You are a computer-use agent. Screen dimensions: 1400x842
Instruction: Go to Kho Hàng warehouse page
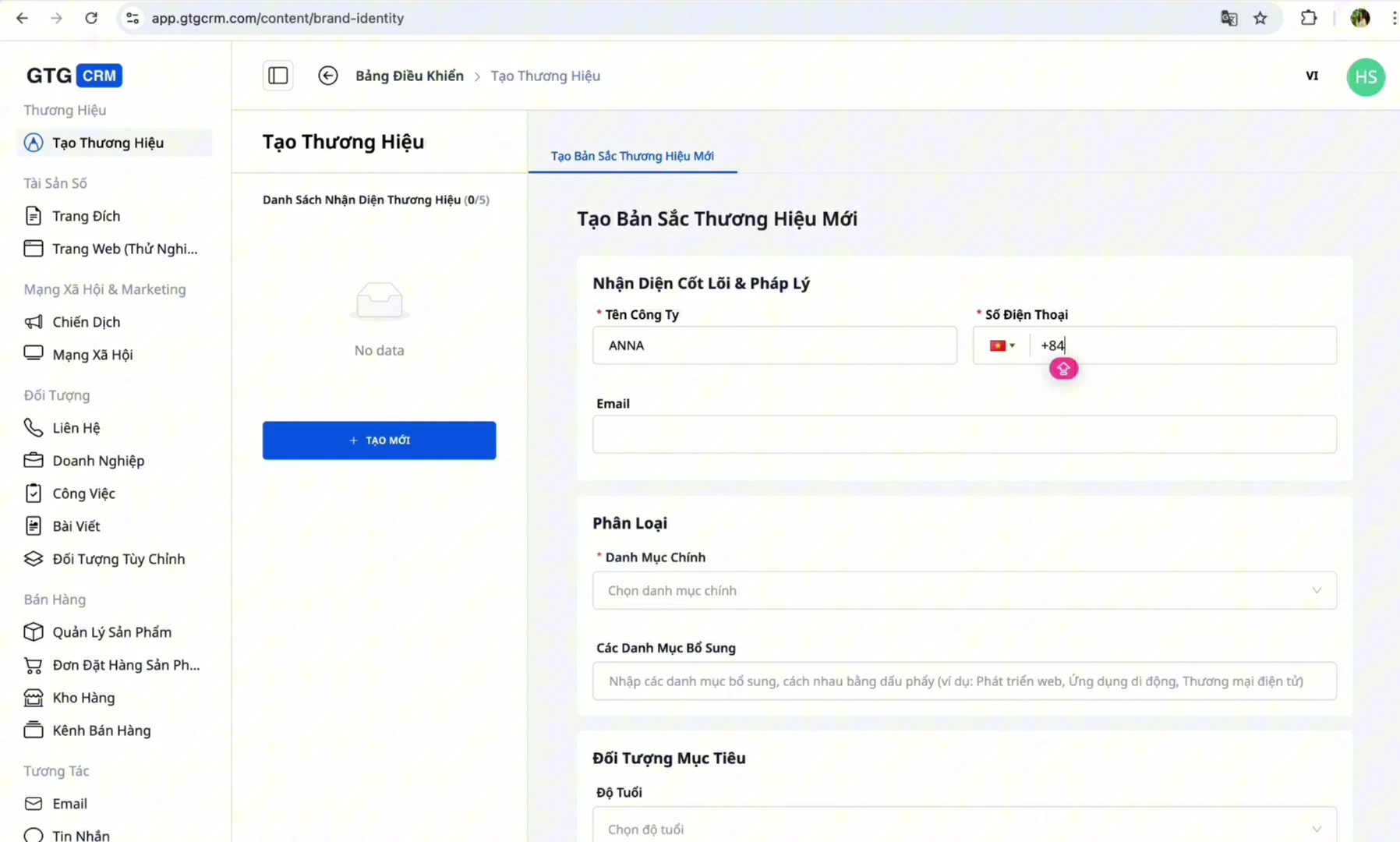pyautogui.click(x=83, y=698)
